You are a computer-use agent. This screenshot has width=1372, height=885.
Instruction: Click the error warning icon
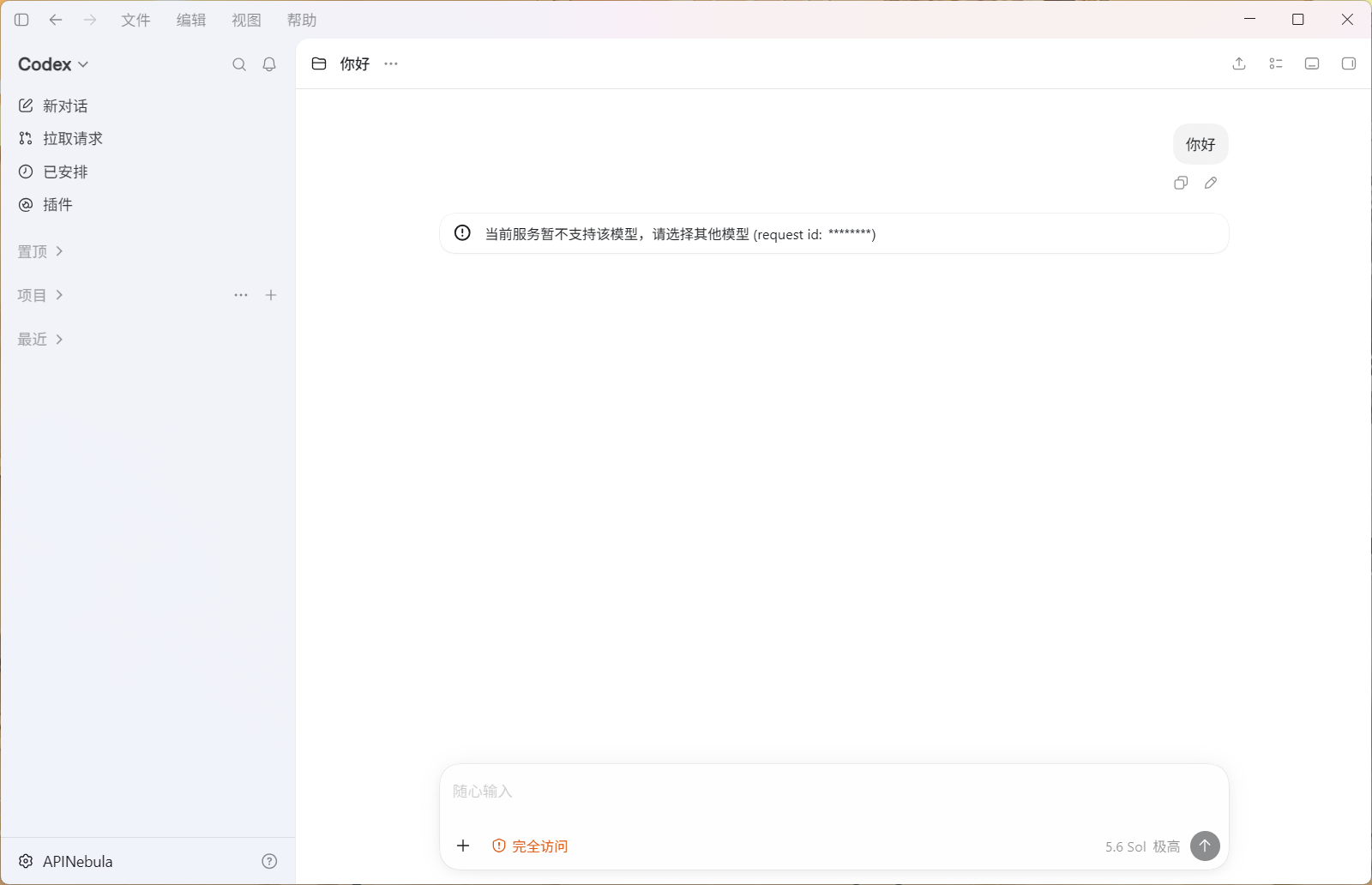tap(462, 232)
